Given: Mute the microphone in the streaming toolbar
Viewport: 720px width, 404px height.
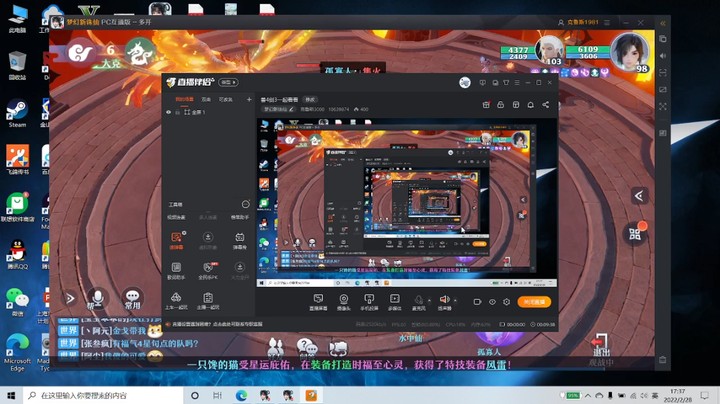Looking at the screenshot, I should click(x=418, y=302).
